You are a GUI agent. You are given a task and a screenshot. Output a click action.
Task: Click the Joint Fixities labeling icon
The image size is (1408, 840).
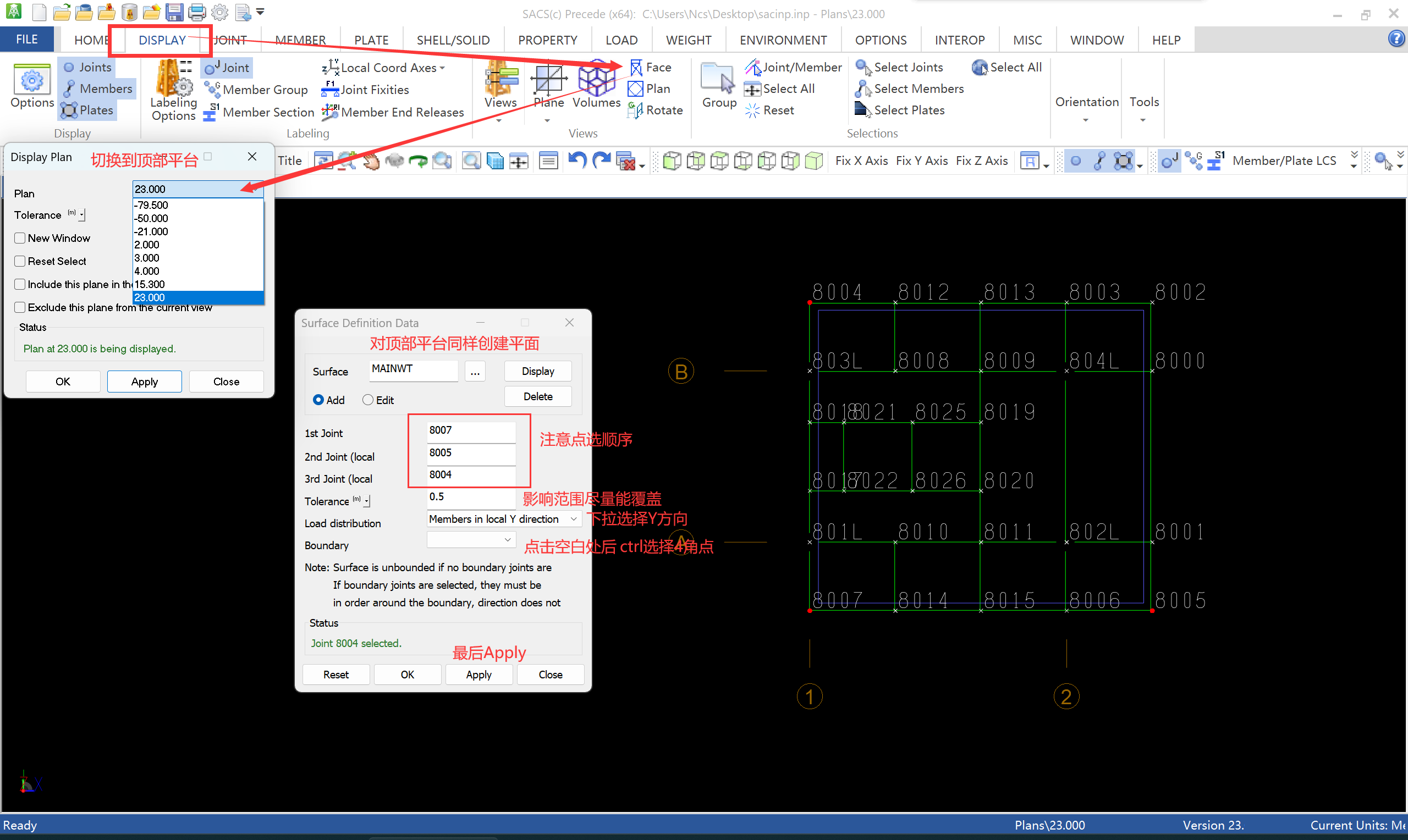click(329, 90)
